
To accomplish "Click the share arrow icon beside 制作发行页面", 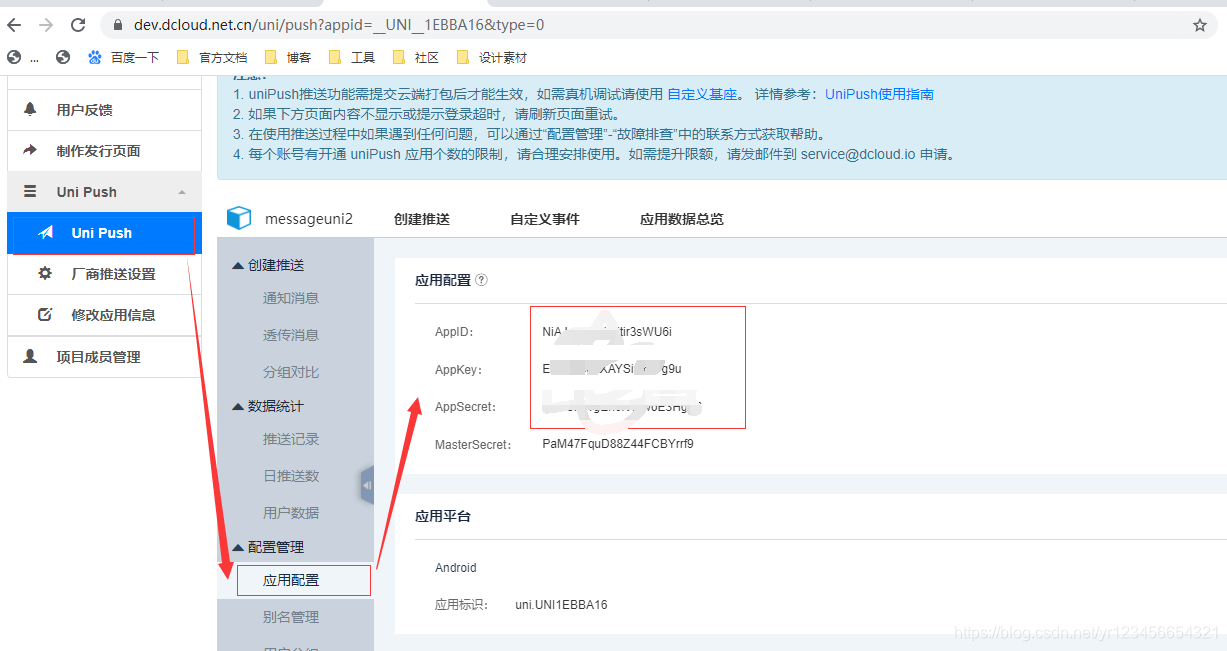I will pyautogui.click(x=30, y=150).
